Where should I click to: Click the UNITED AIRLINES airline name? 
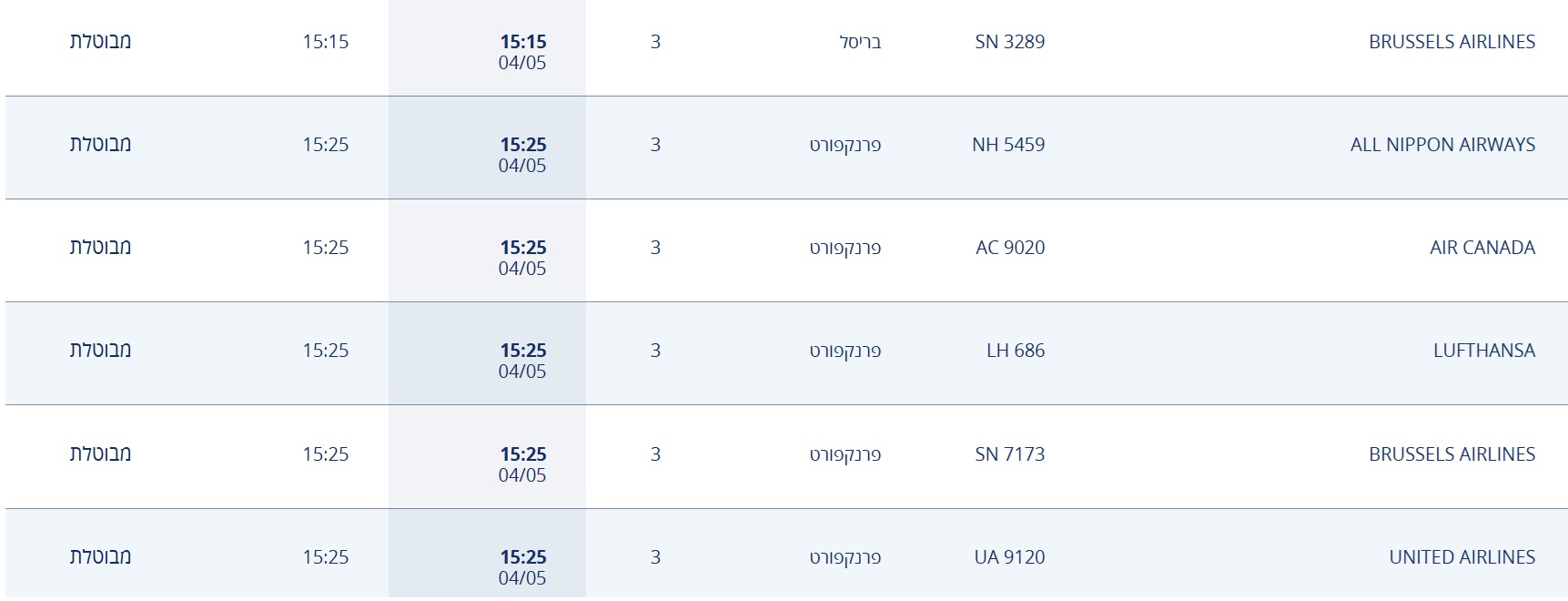[1462, 557]
